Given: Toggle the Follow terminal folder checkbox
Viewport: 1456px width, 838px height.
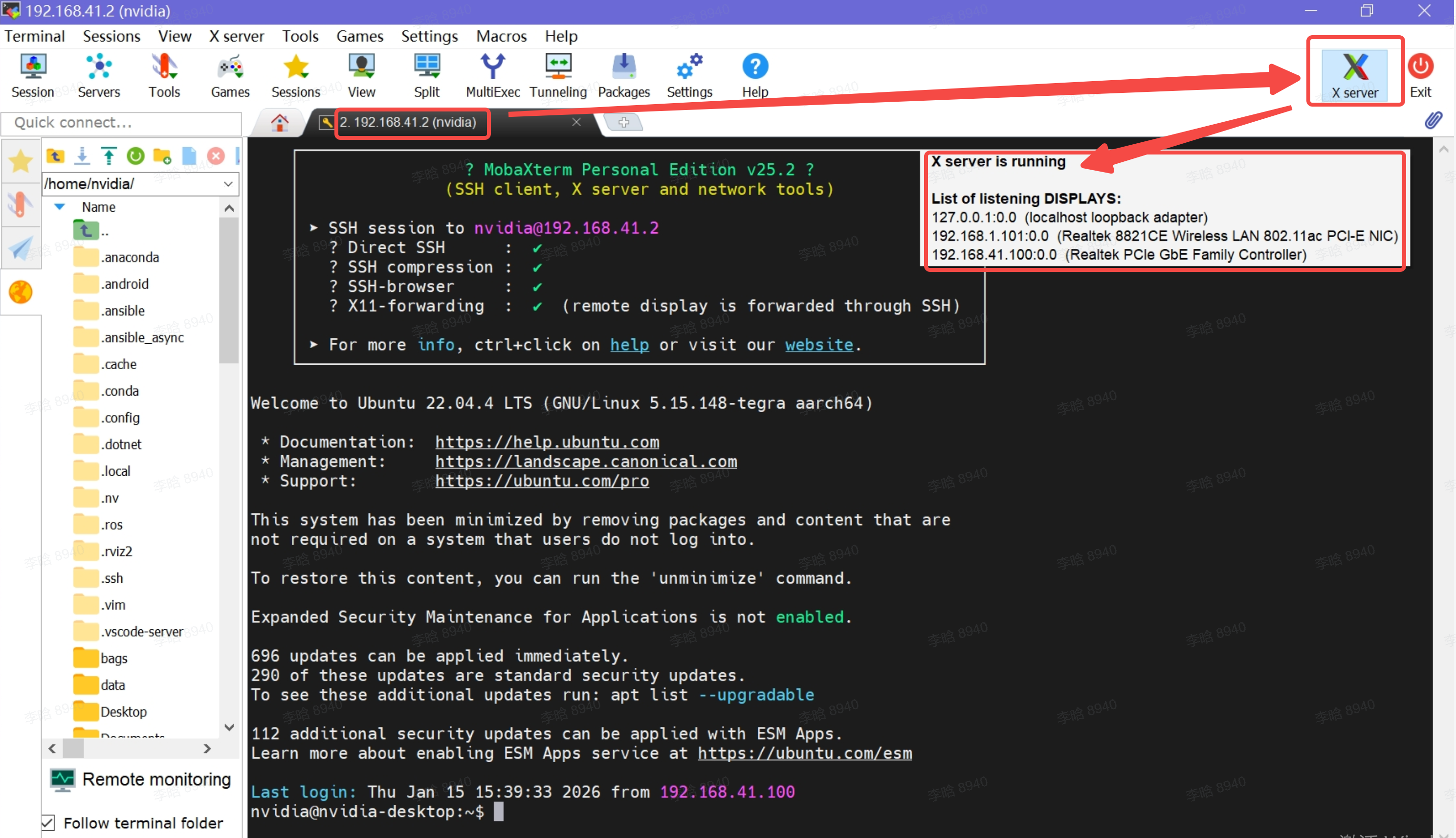Looking at the screenshot, I should pyautogui.click(x=48, y=822).
